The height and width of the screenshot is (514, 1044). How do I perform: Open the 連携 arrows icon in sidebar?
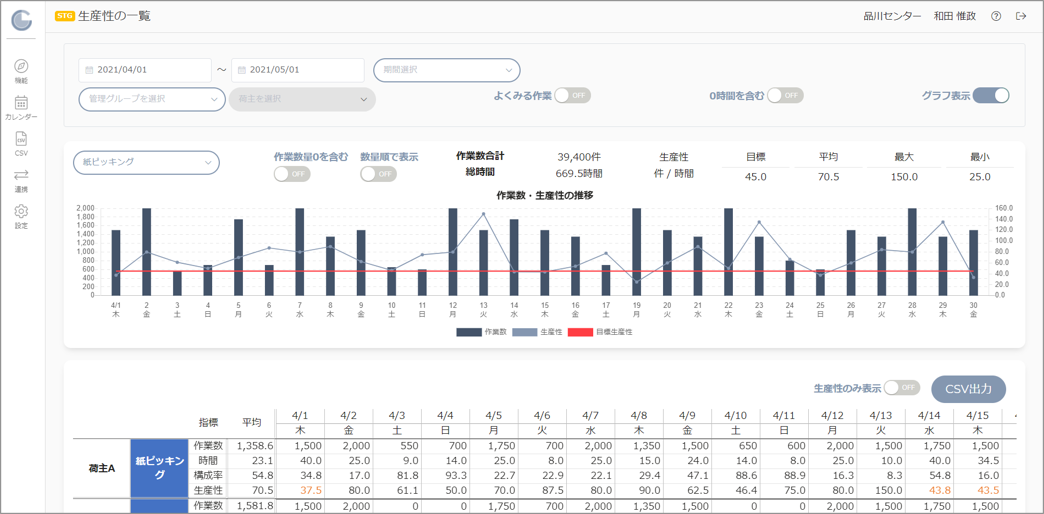click(21, 176)
